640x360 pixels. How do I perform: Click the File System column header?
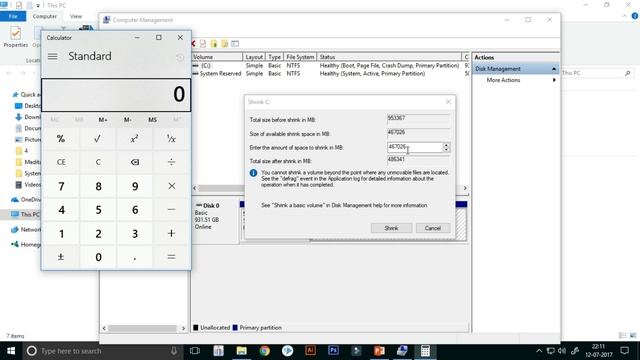point(300,57)
